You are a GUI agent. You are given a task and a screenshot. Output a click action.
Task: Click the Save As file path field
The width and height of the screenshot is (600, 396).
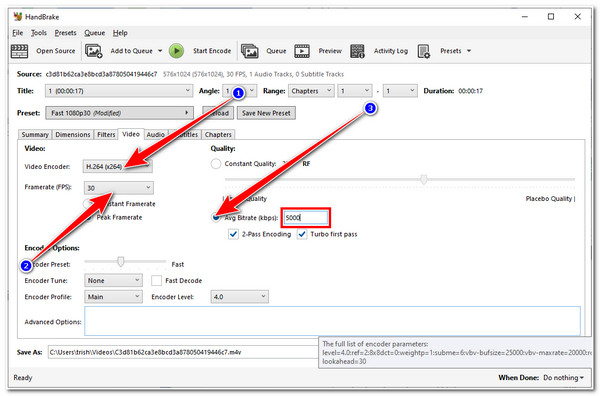(183, 352)
